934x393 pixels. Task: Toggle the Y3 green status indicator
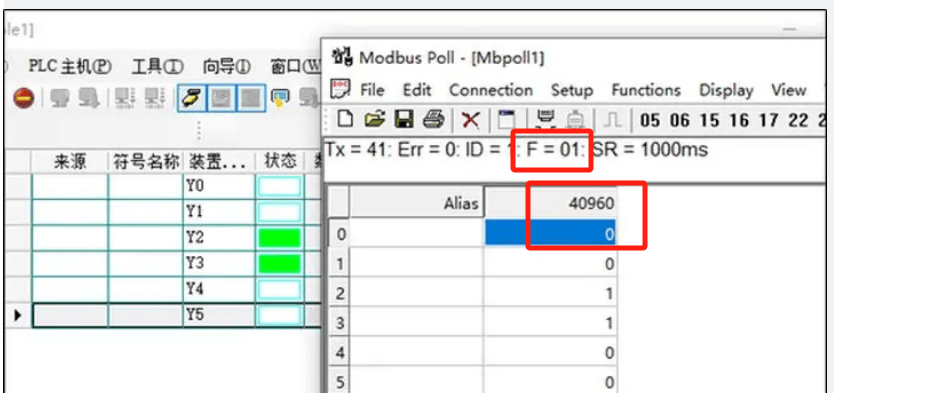279,264
